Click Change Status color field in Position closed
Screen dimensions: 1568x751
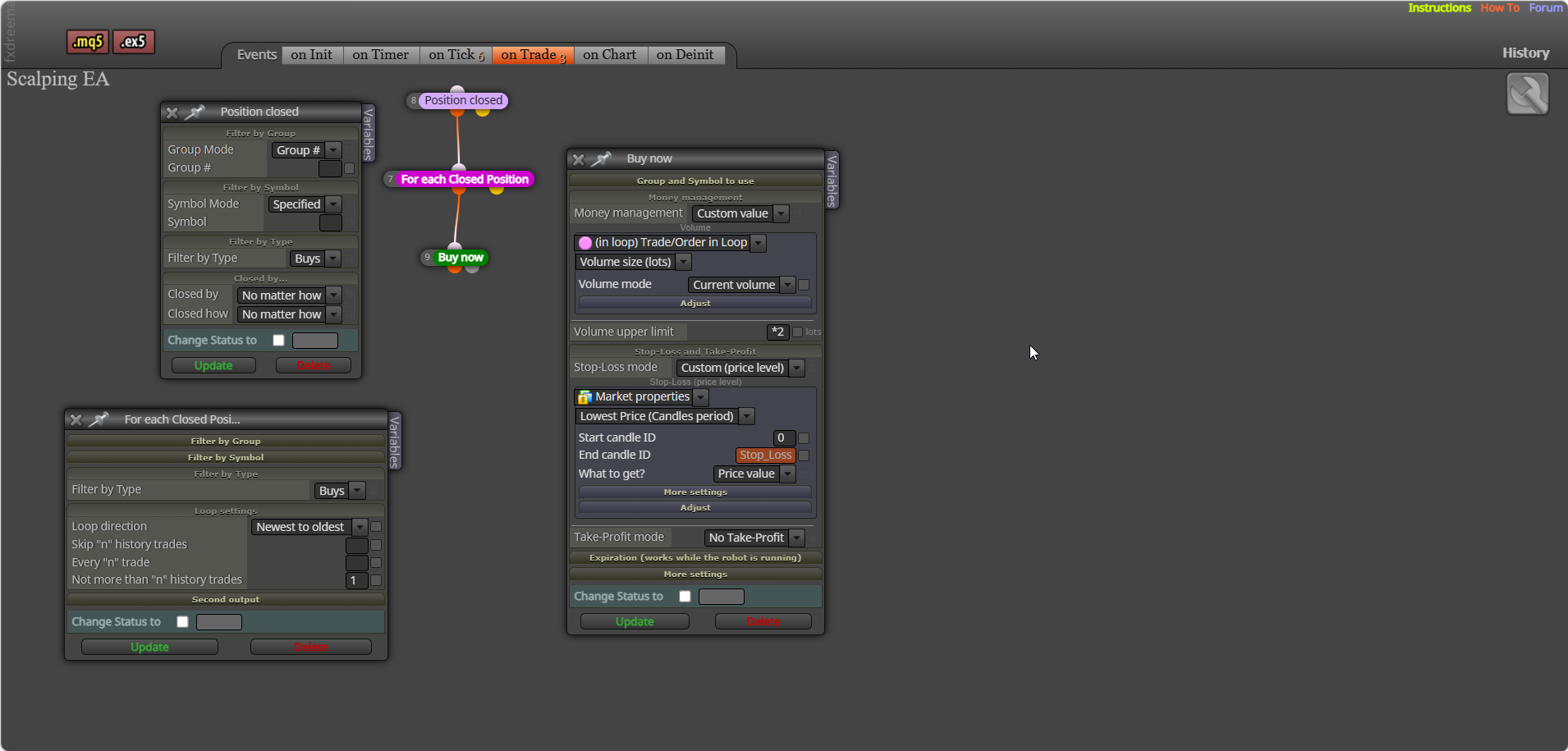[315, 340]
